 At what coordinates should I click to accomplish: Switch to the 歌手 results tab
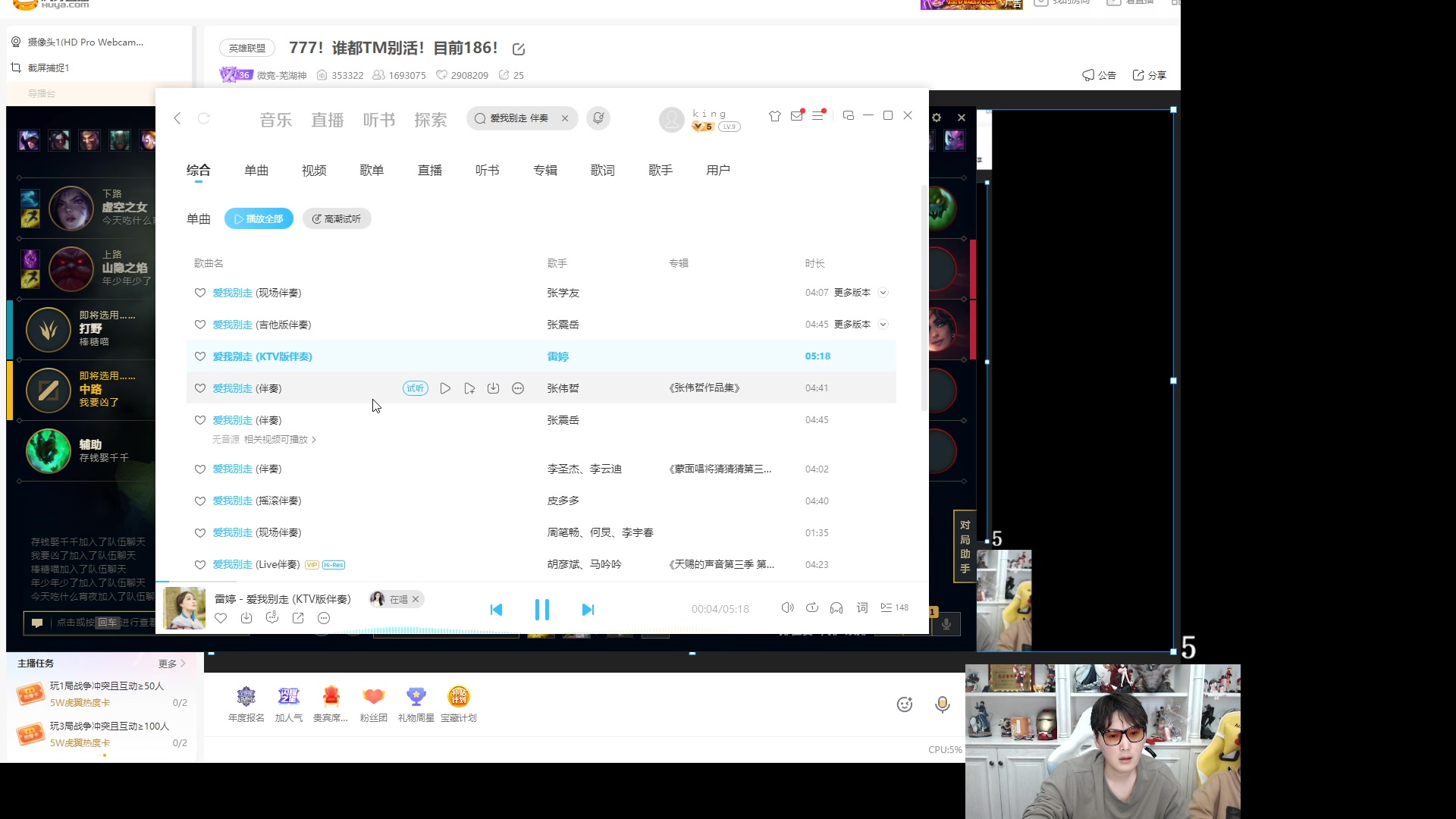[x=661, y=171]
